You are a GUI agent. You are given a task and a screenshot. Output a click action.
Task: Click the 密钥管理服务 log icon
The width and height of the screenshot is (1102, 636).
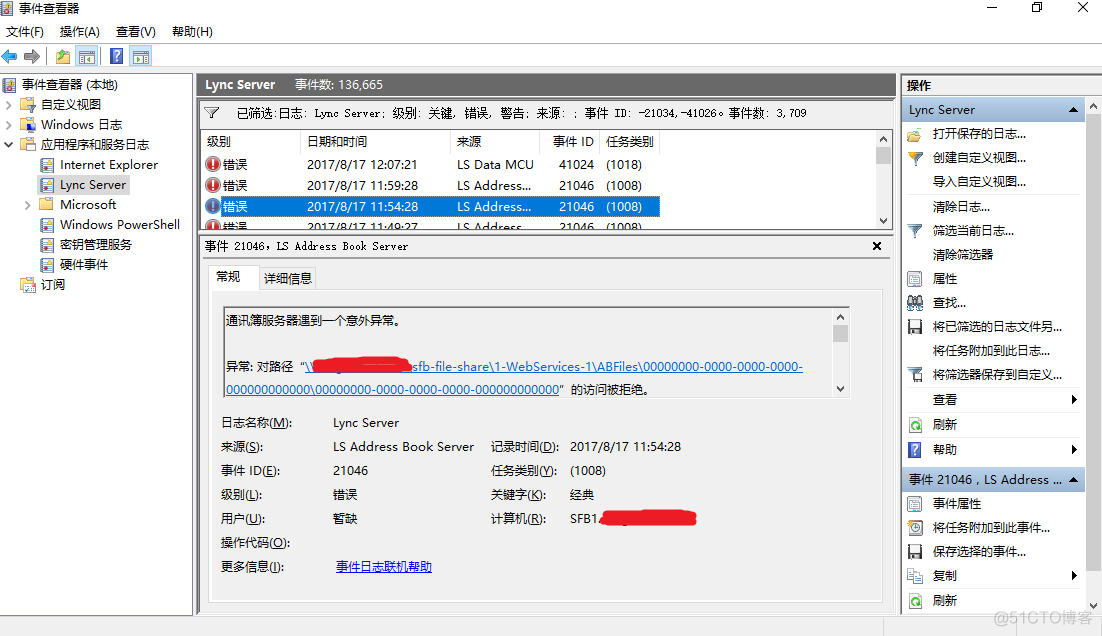pos(47,245)
